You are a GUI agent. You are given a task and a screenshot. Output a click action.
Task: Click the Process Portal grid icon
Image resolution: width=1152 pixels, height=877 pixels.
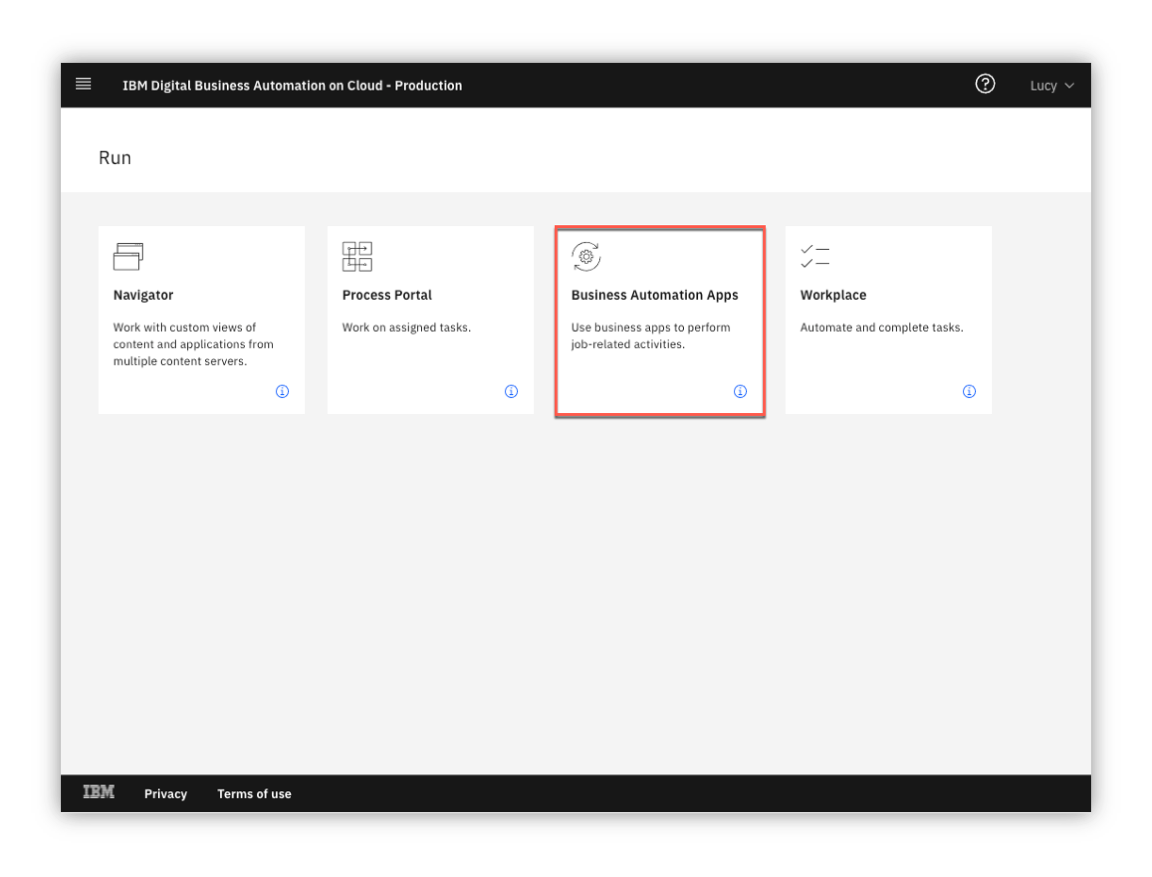[357, 256]
